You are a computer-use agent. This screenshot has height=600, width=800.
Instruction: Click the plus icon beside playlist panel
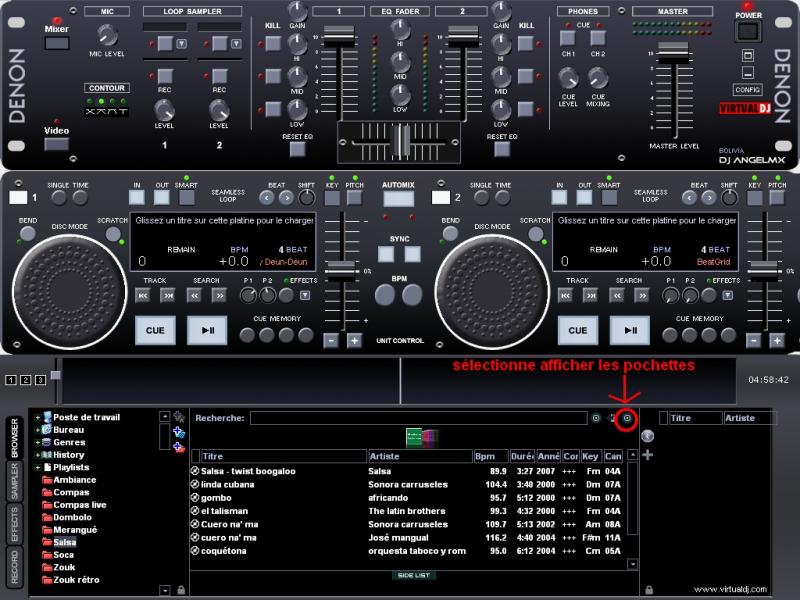pos(647,455)
